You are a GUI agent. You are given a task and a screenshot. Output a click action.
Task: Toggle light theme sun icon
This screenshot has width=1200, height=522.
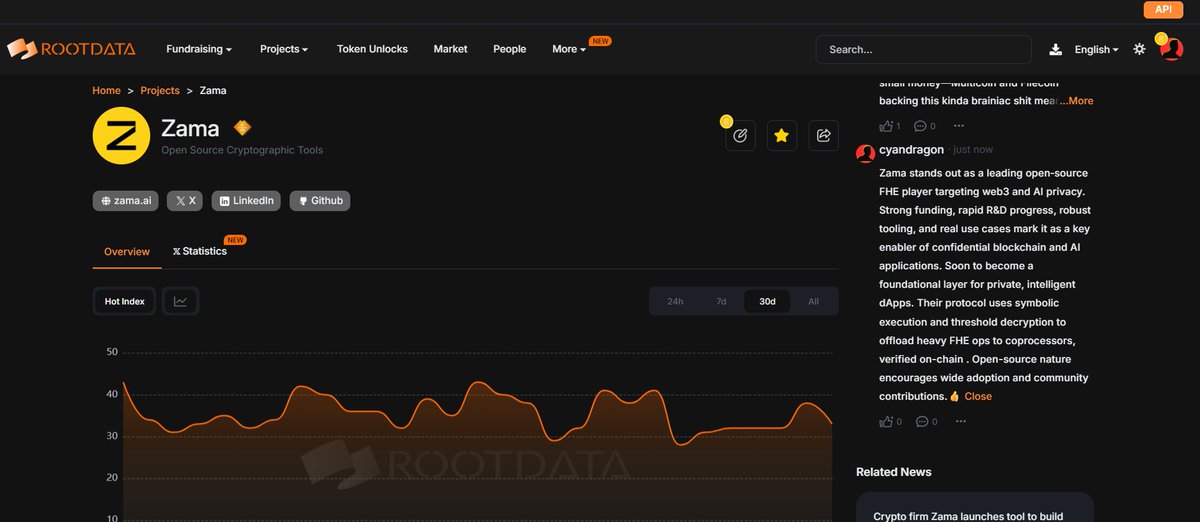(x=1139, y=49)
